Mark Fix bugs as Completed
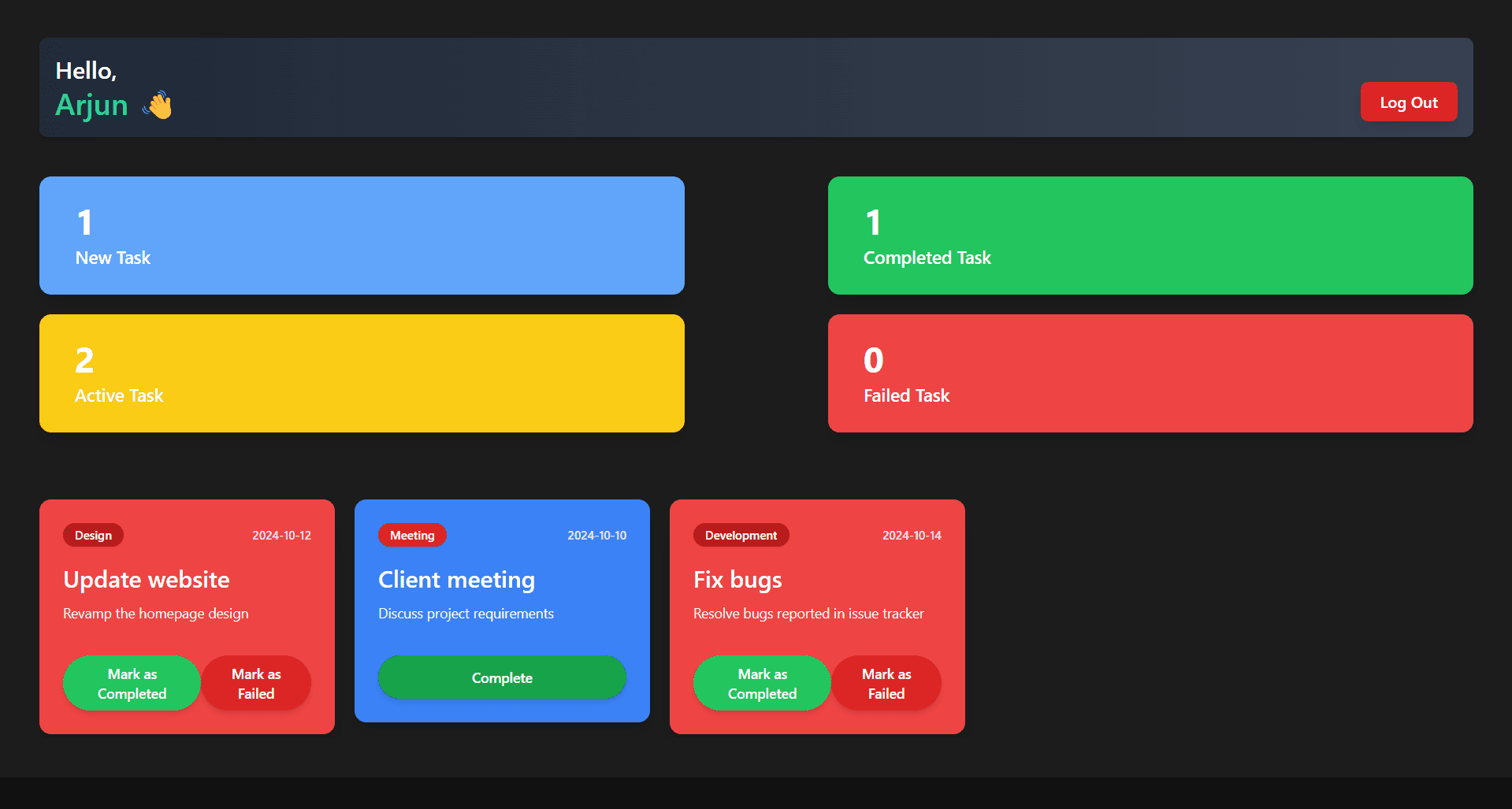1512x809 pixels. coord(762,683)
